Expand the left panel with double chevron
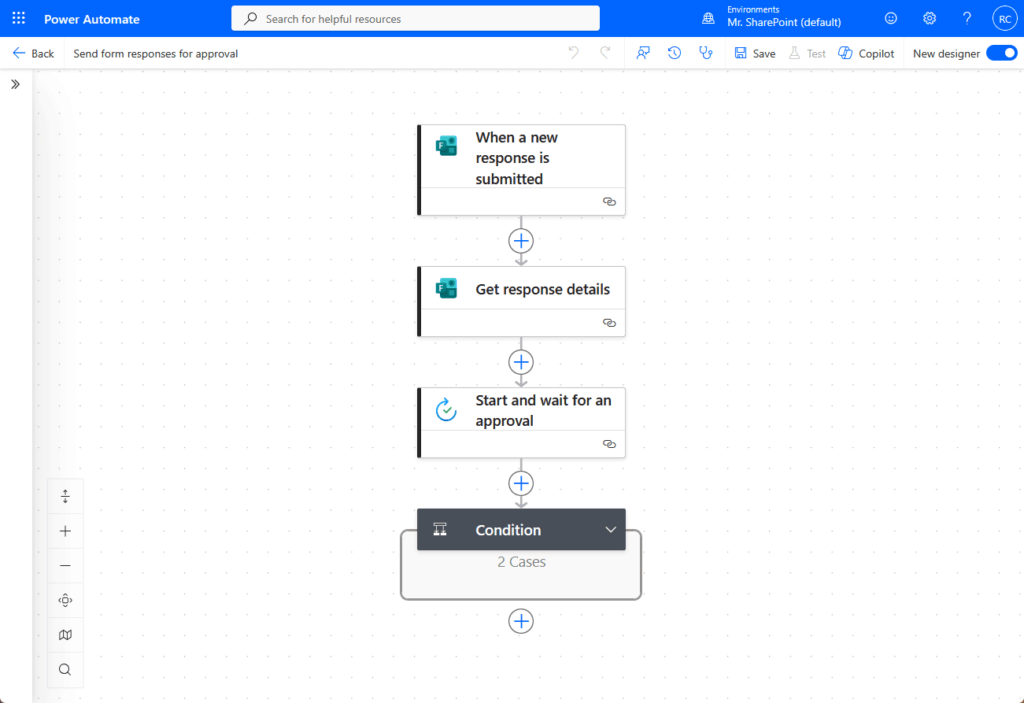Viewport: 1024px width, 703px height. (x=15, y=84)
